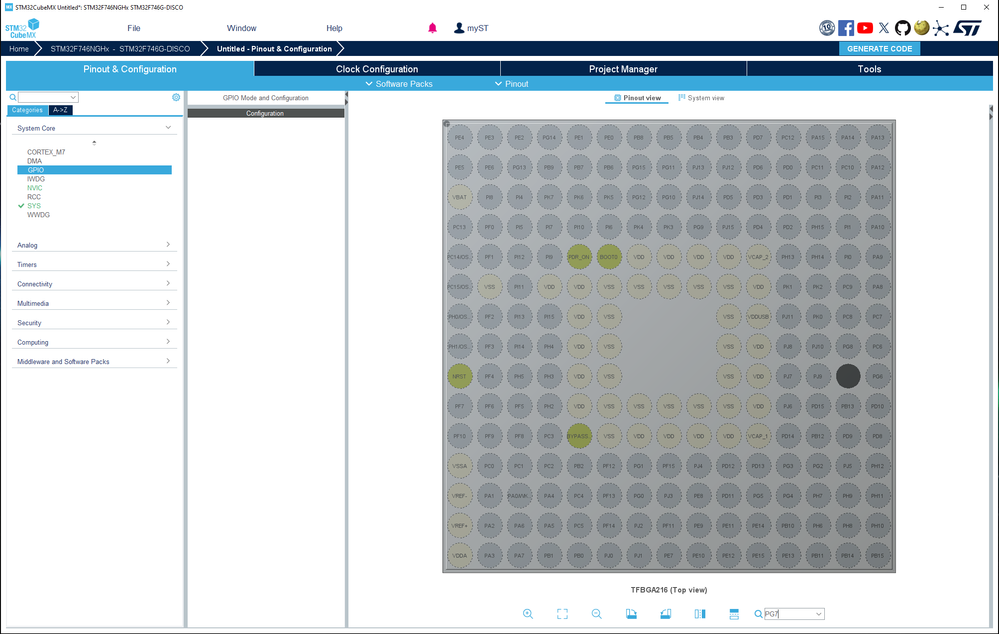The width and height of the screenshot is (999, 634).
Task: Switch to the Project Manager tab
Action: [x=623, y=69]
